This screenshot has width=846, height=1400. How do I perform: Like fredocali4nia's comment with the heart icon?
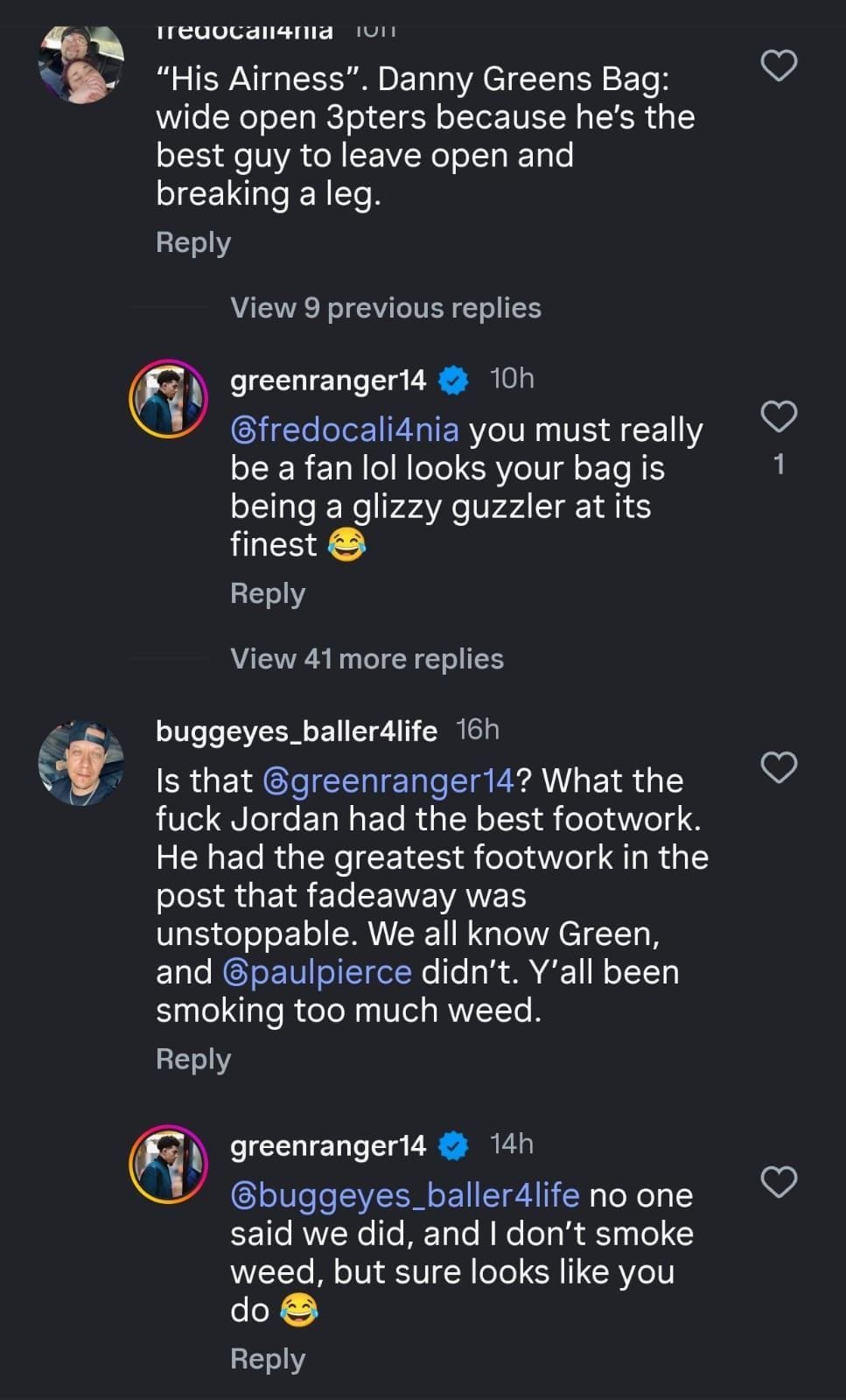[x=780, y=65]
